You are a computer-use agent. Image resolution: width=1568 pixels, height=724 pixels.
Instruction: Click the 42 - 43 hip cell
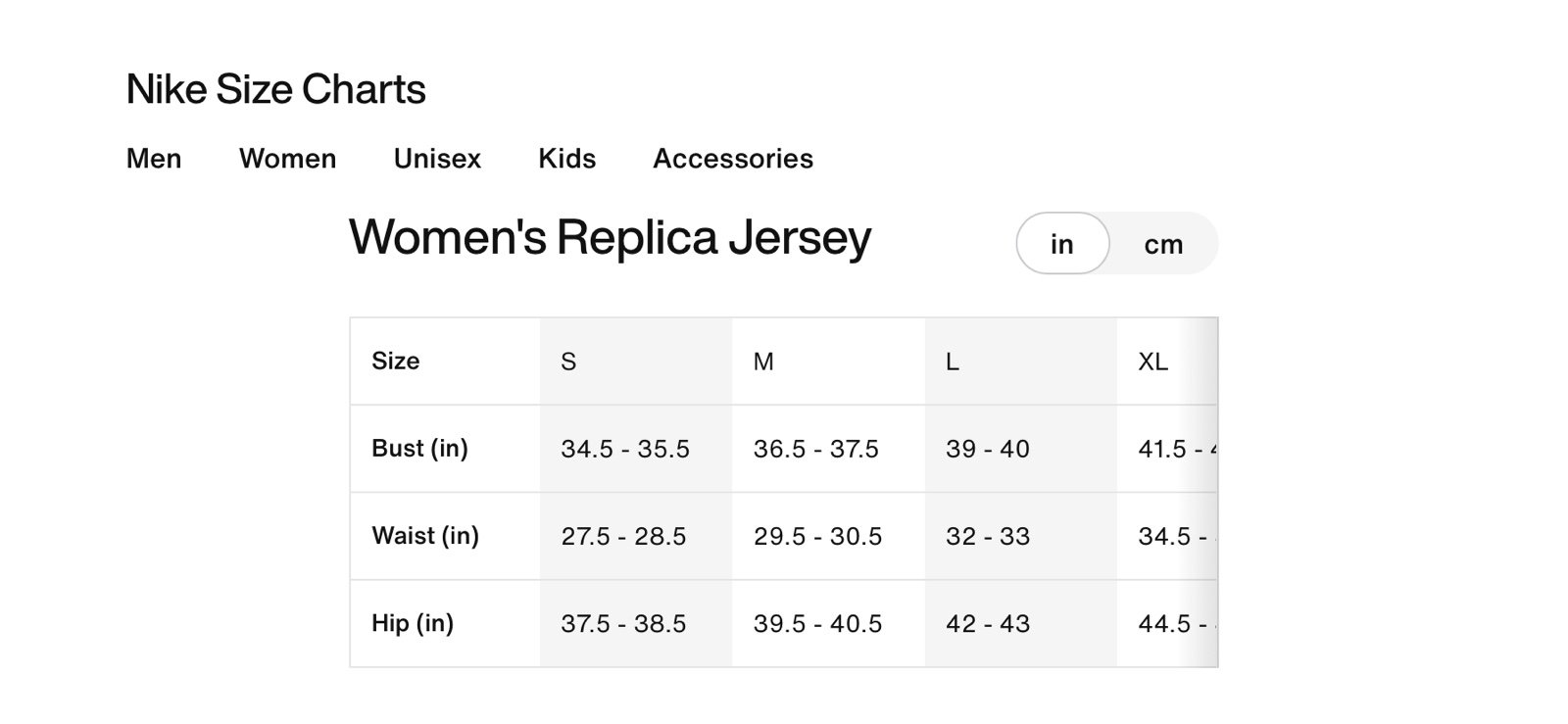pos(1020,623)
